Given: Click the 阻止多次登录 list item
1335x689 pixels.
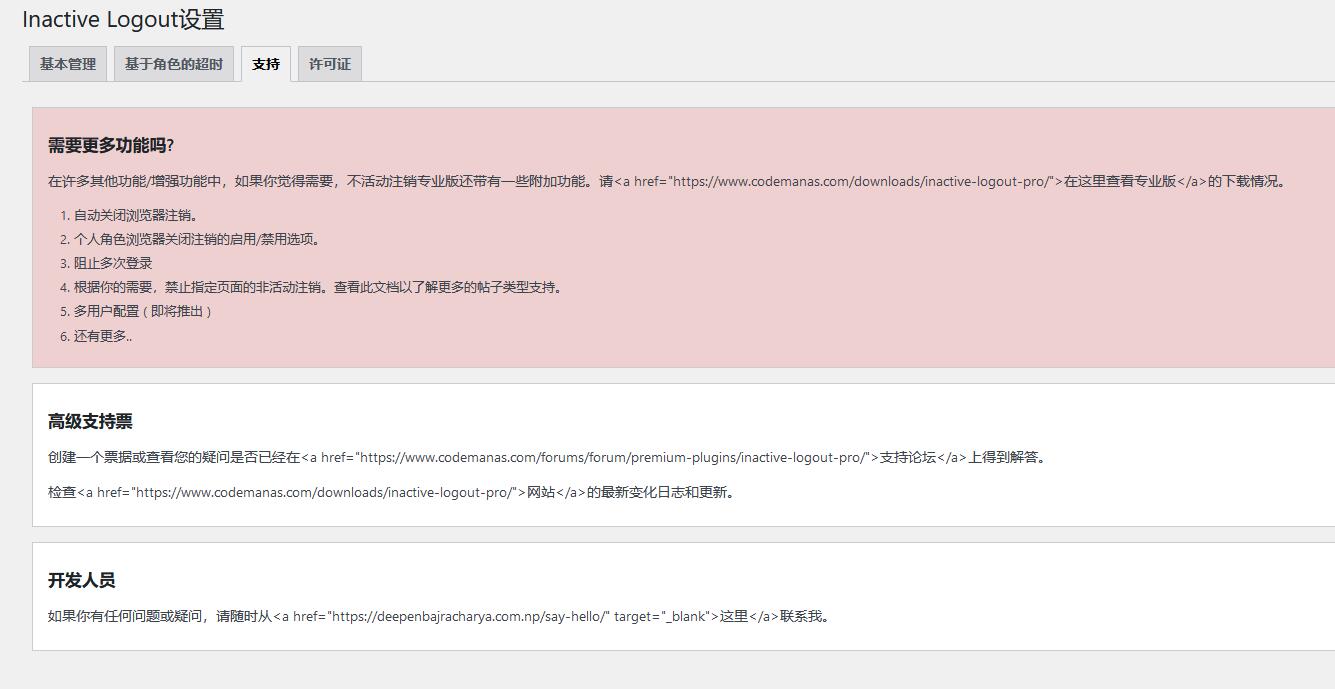Looking at the screenshot, I should point(112,263).
